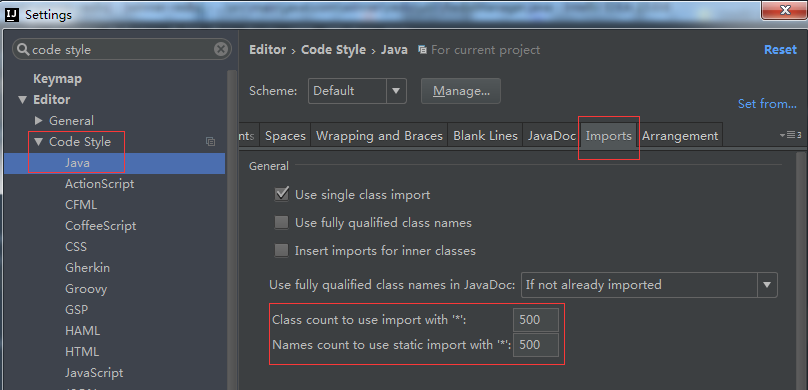Click the search magnifier icon

23,49
